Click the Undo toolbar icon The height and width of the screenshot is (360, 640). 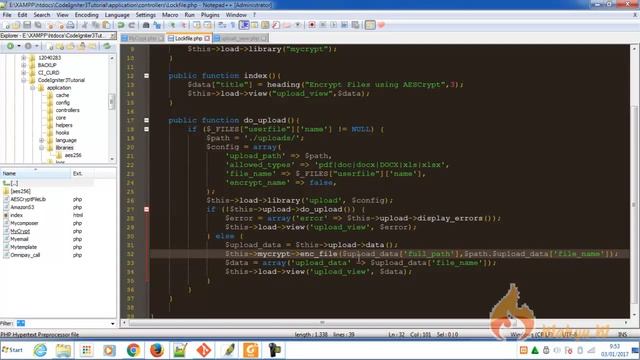pyautogui.click(x=121, y=25)
